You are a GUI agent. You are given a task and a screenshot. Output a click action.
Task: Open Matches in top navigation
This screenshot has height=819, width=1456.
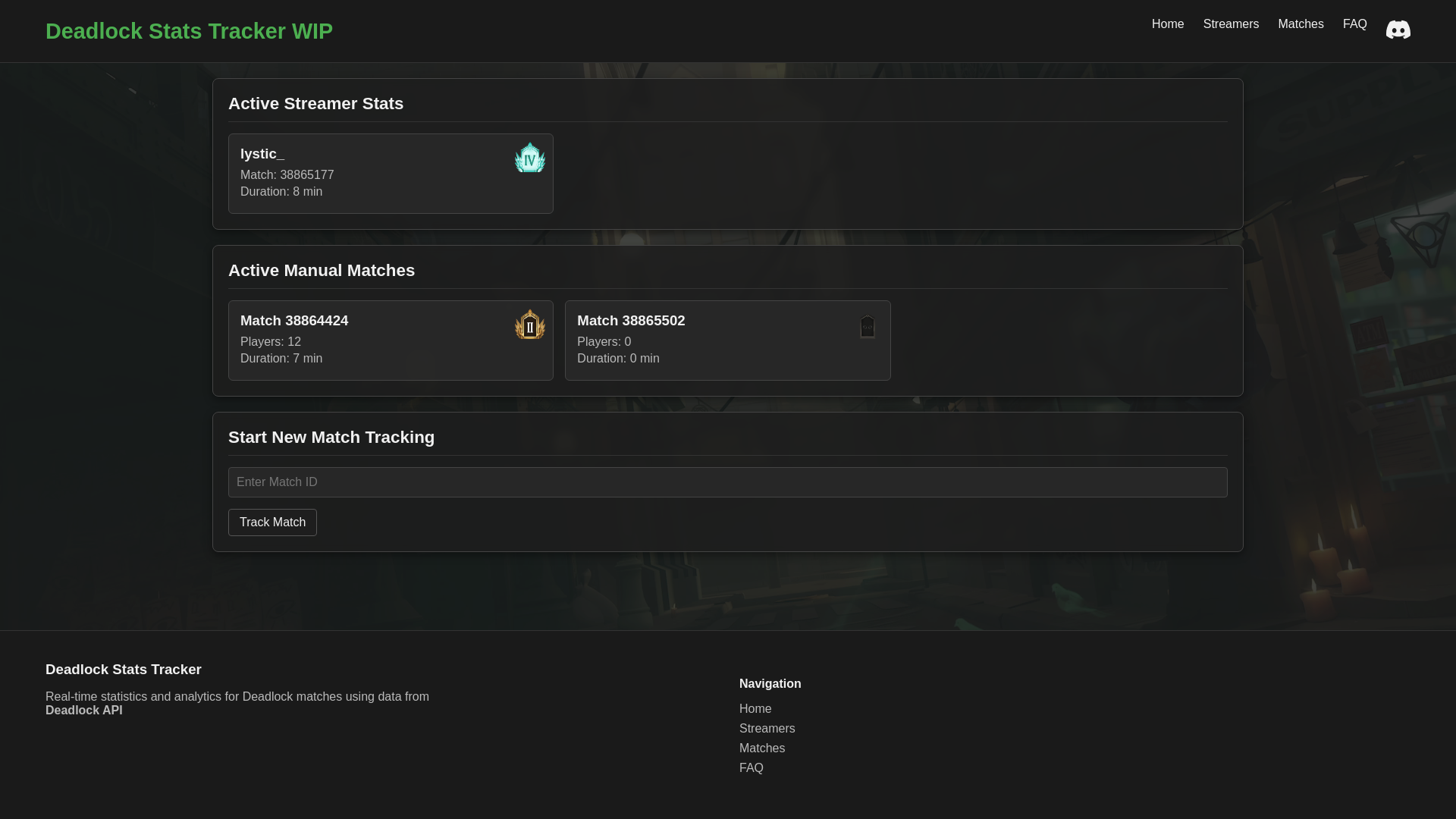[x=1301, y=24]
